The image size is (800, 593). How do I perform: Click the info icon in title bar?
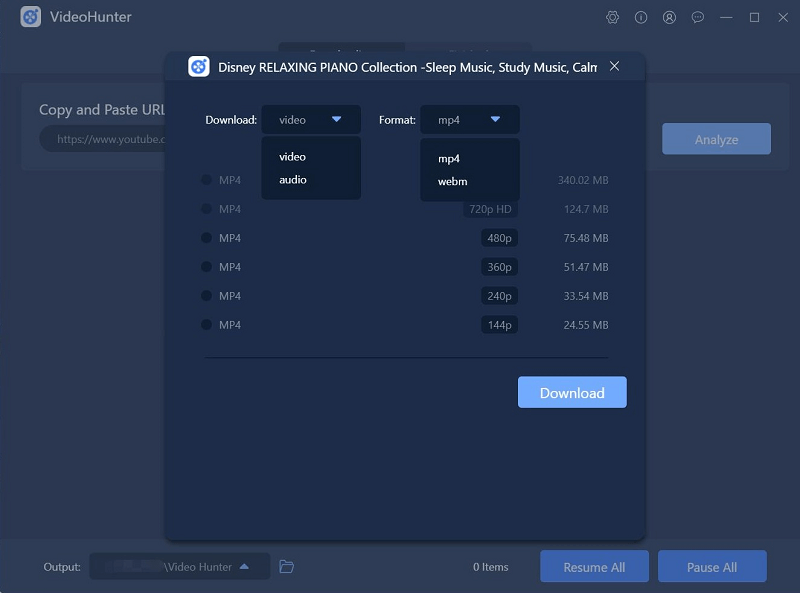click(x=641, y=17)
